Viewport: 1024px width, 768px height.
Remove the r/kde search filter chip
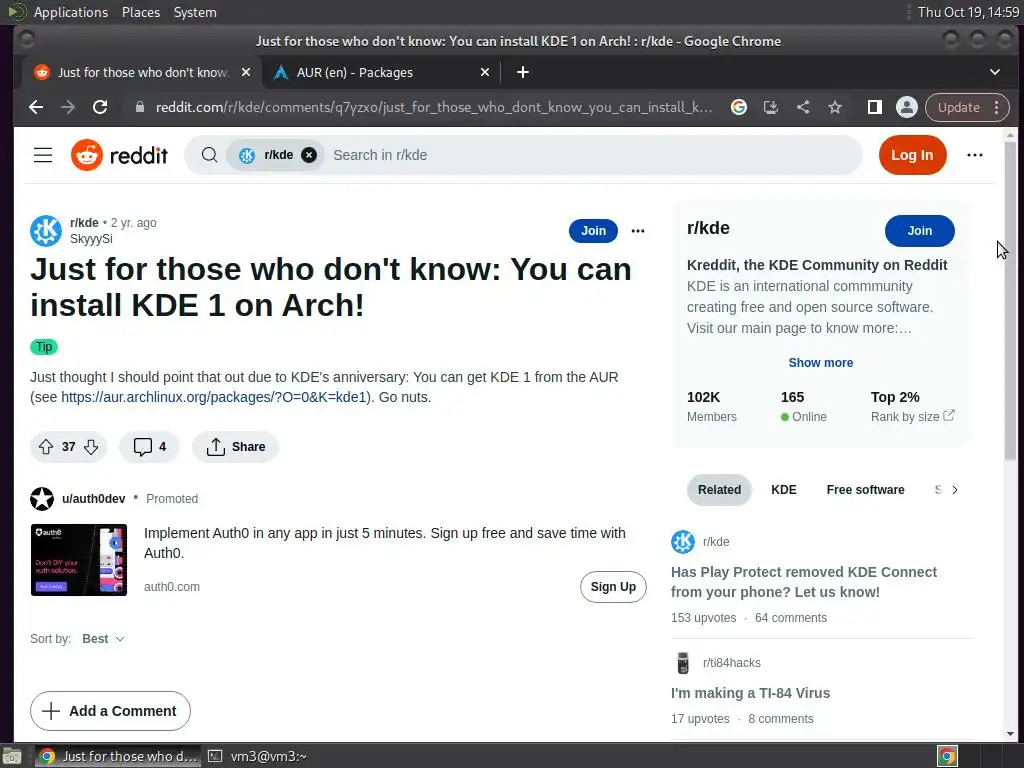tap(309, 155)
